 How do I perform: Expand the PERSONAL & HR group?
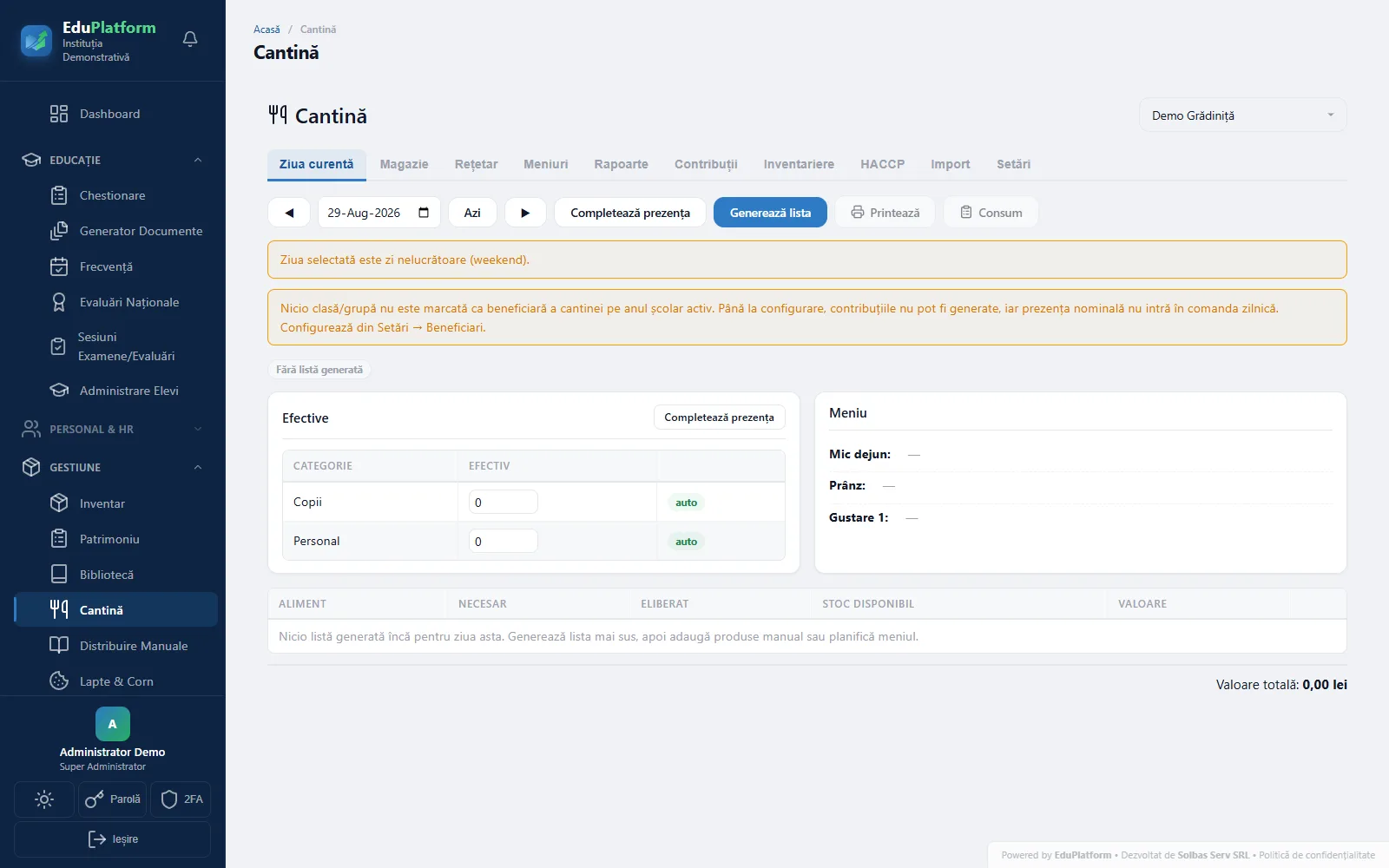tap(113, 429)
